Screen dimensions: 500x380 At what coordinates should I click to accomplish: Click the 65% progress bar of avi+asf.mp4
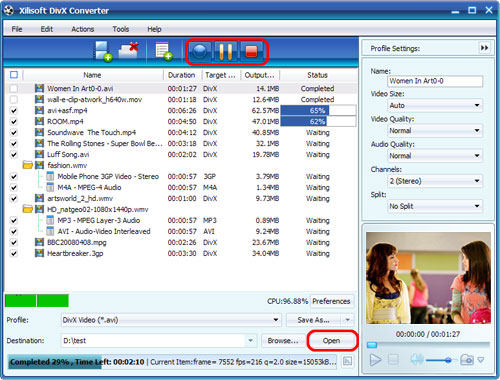318,111
